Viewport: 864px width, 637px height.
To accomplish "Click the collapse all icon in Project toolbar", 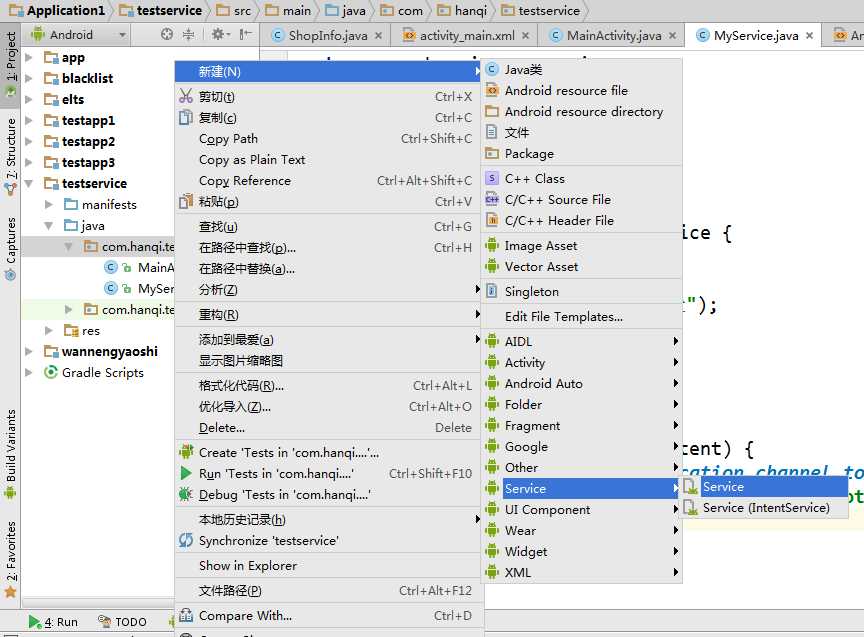I will pyautogui.click(x=188, y=35).
